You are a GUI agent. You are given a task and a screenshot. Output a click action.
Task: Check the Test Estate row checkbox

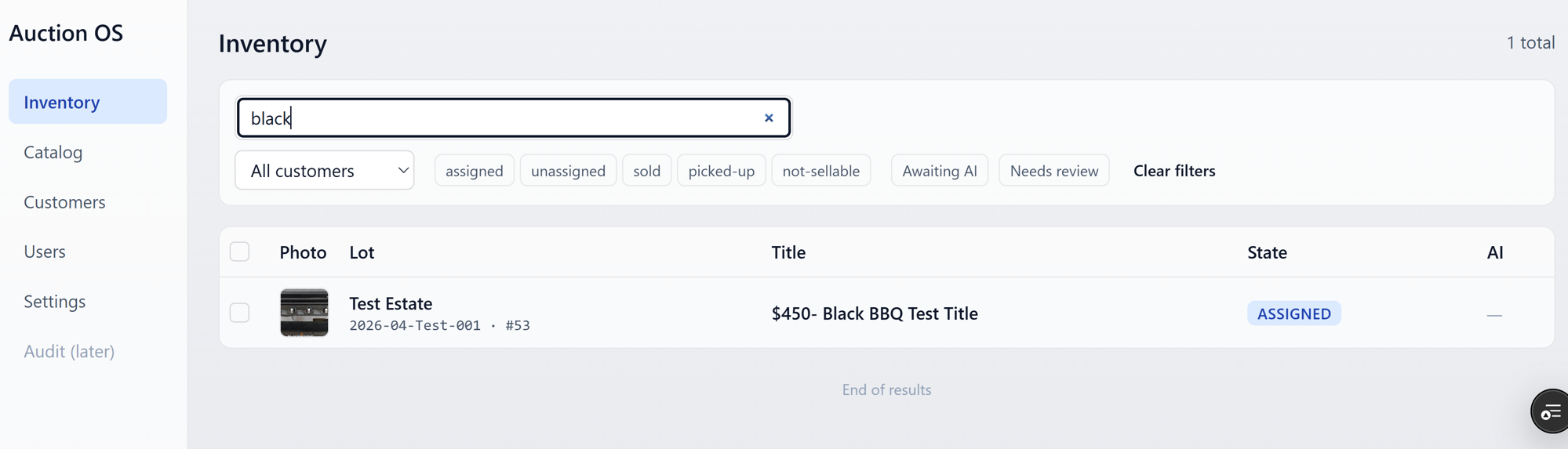tap(239, 313)
